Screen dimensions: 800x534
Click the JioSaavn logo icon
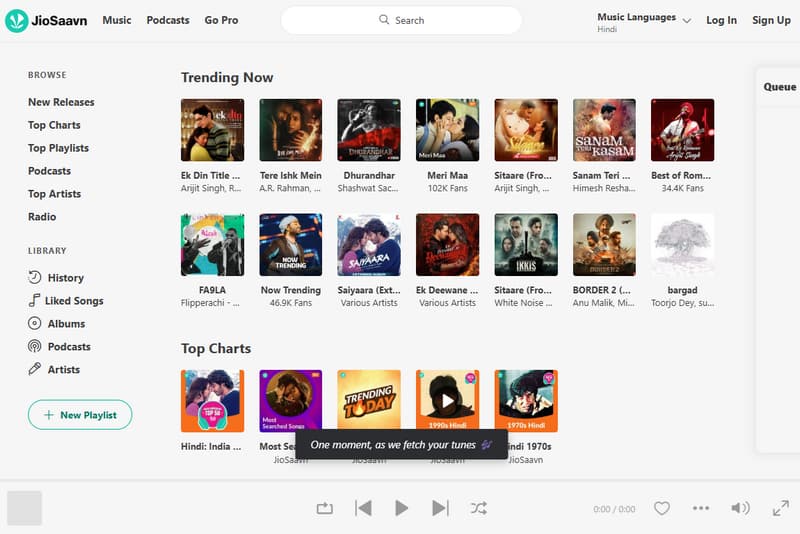[x=17, y=20]
